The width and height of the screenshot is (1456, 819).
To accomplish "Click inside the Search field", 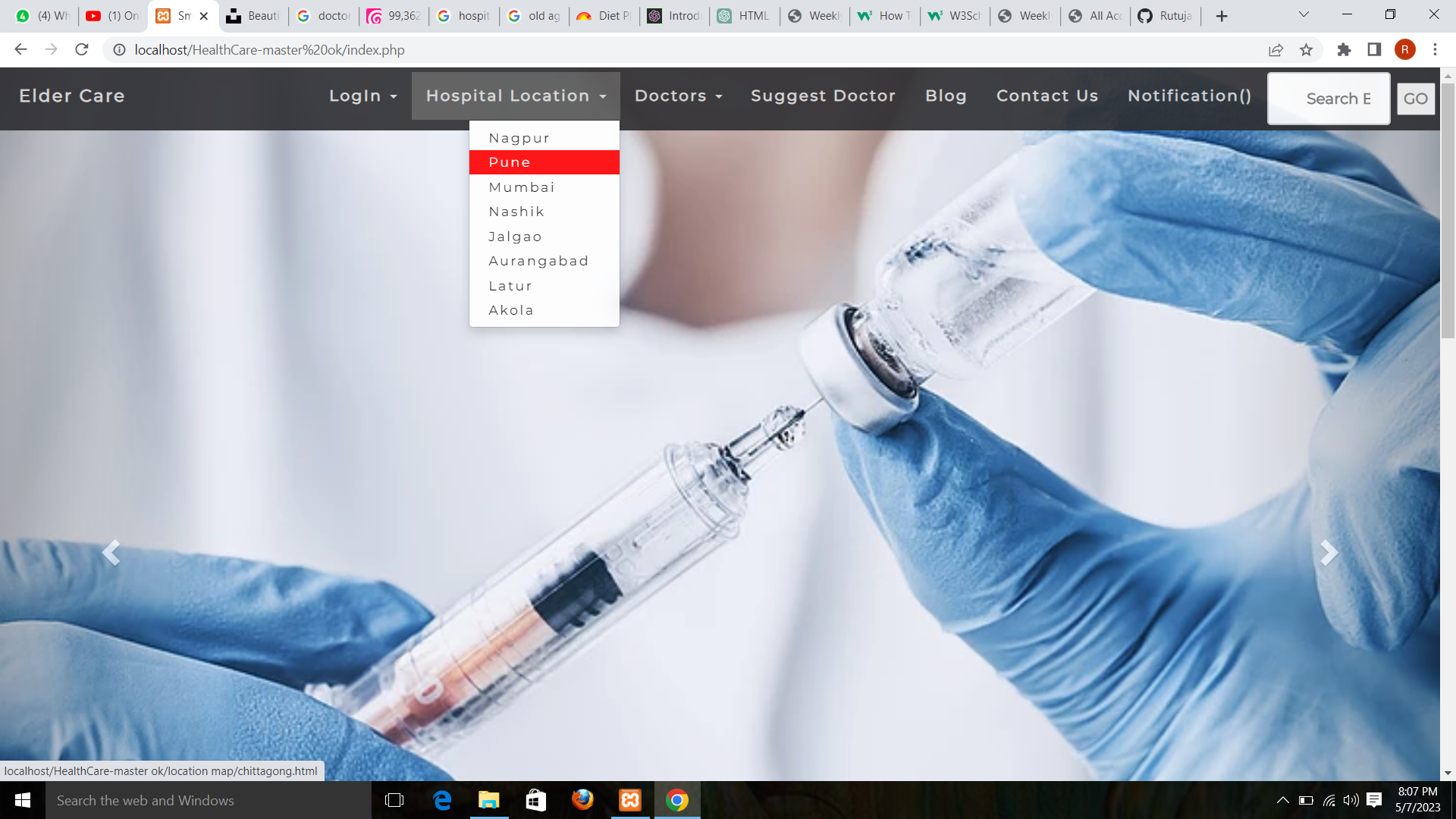I will pyautogui.click(x=1328, y=99).
